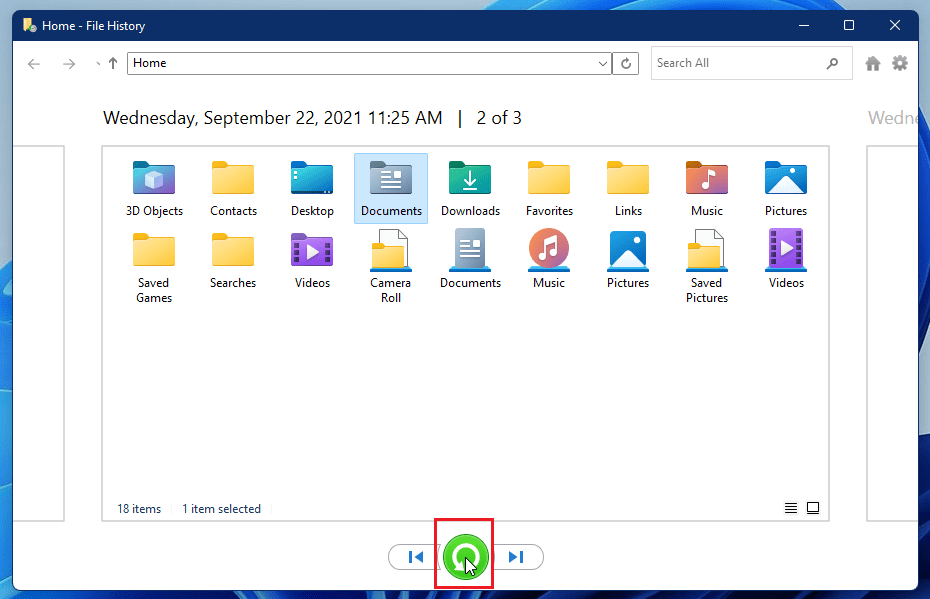Select the Desktop folder
Viewport: 930px width, 599px height.
pos(312,189)
